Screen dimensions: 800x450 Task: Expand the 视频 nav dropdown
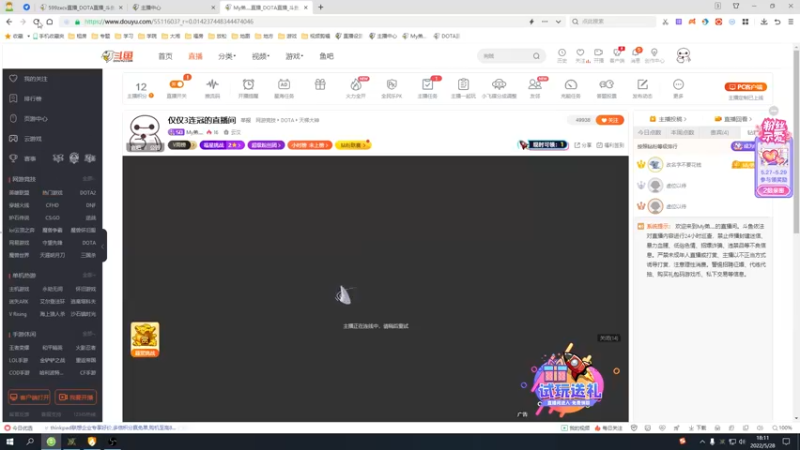[x=261, y=56]
